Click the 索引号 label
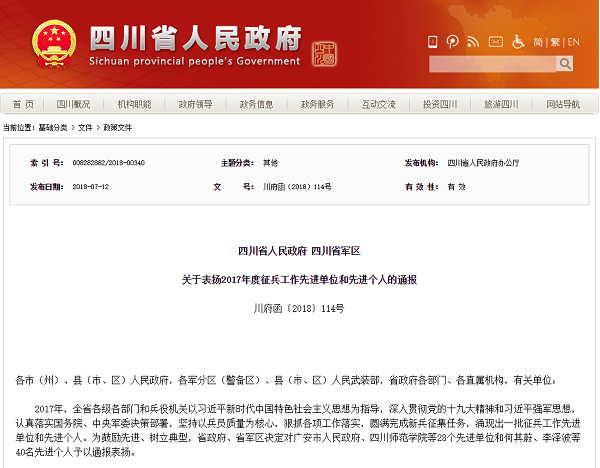 [47, 163]
